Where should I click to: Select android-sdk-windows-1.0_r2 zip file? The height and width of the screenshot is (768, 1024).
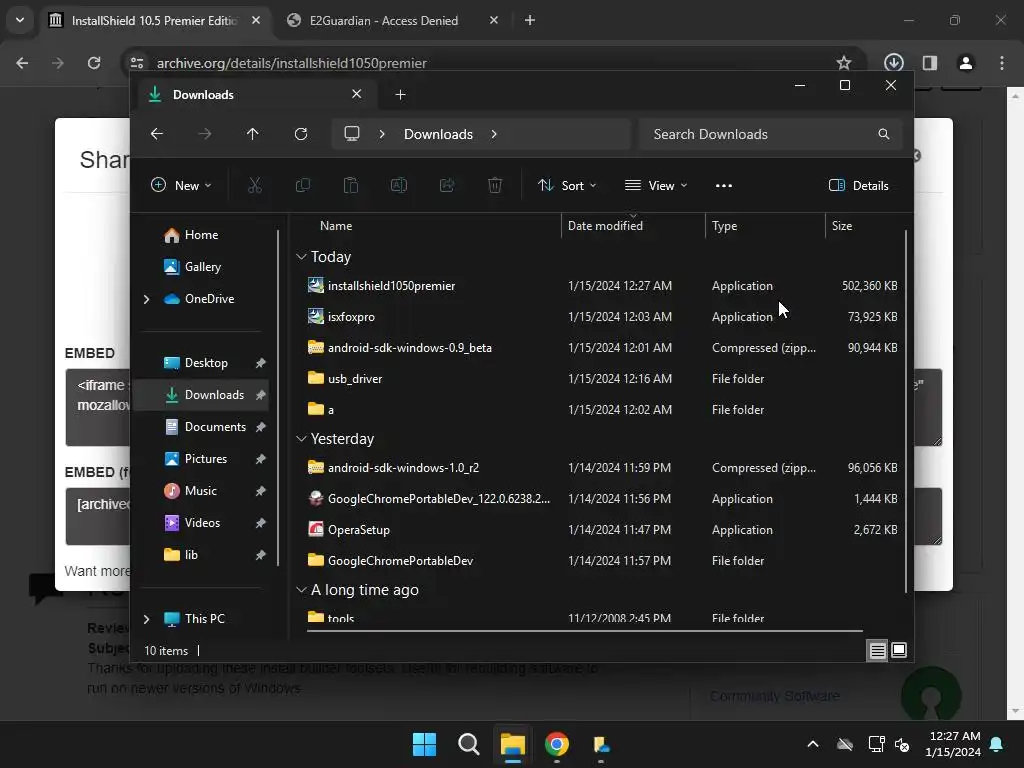tap(601, 468)
